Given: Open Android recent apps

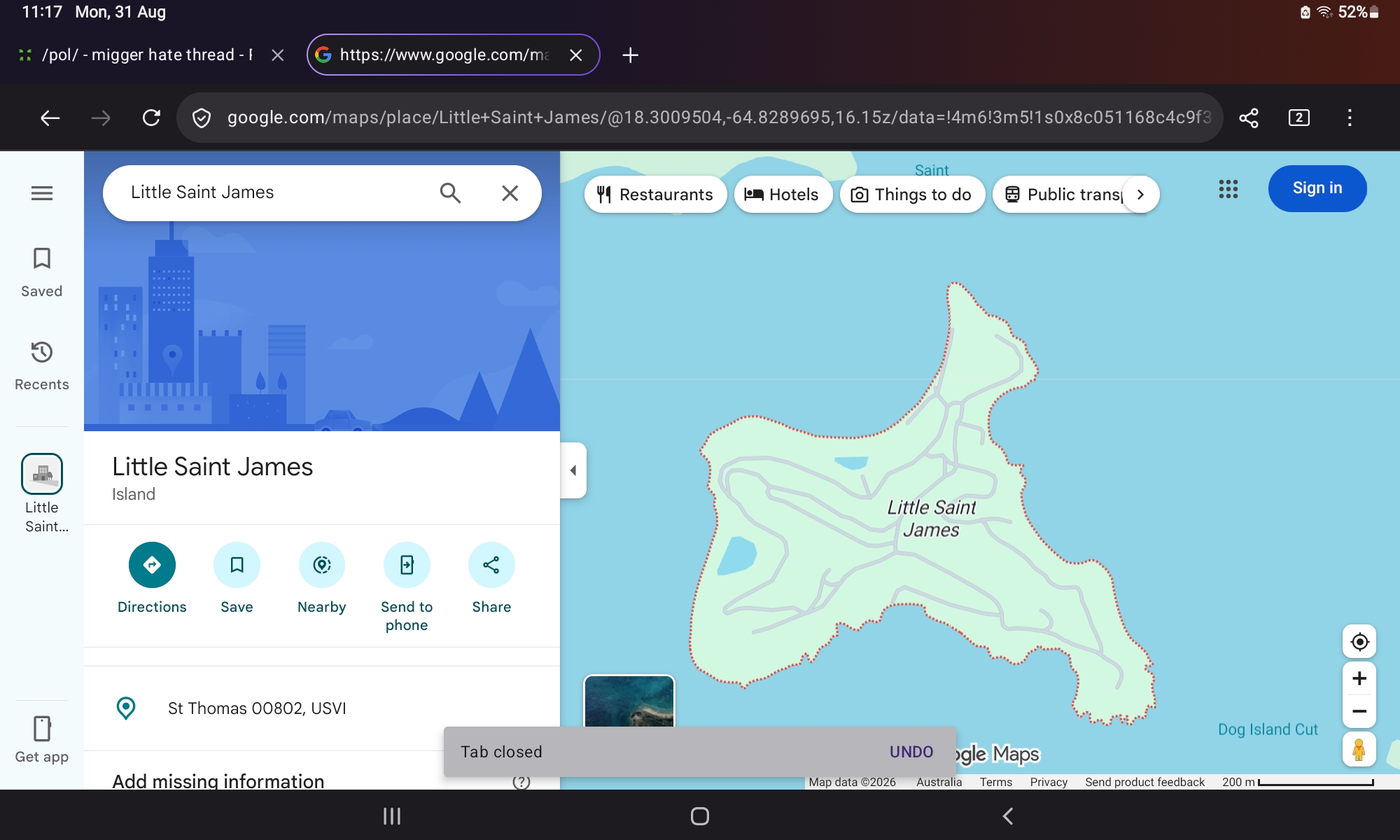Looking at the screenshot, I should (x=392, y=816).
